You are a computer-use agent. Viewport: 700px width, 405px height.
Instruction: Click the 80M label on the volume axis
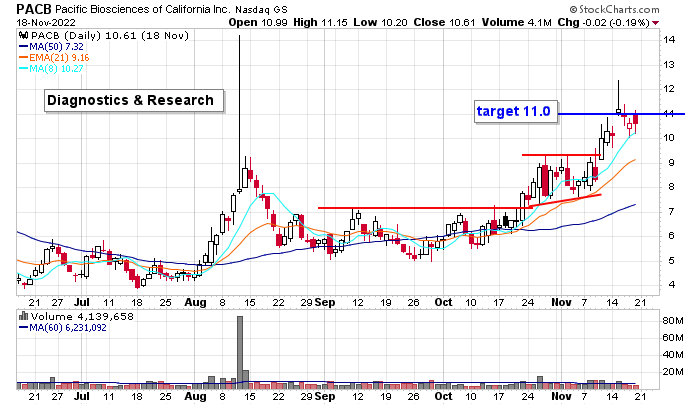[673, 321]
